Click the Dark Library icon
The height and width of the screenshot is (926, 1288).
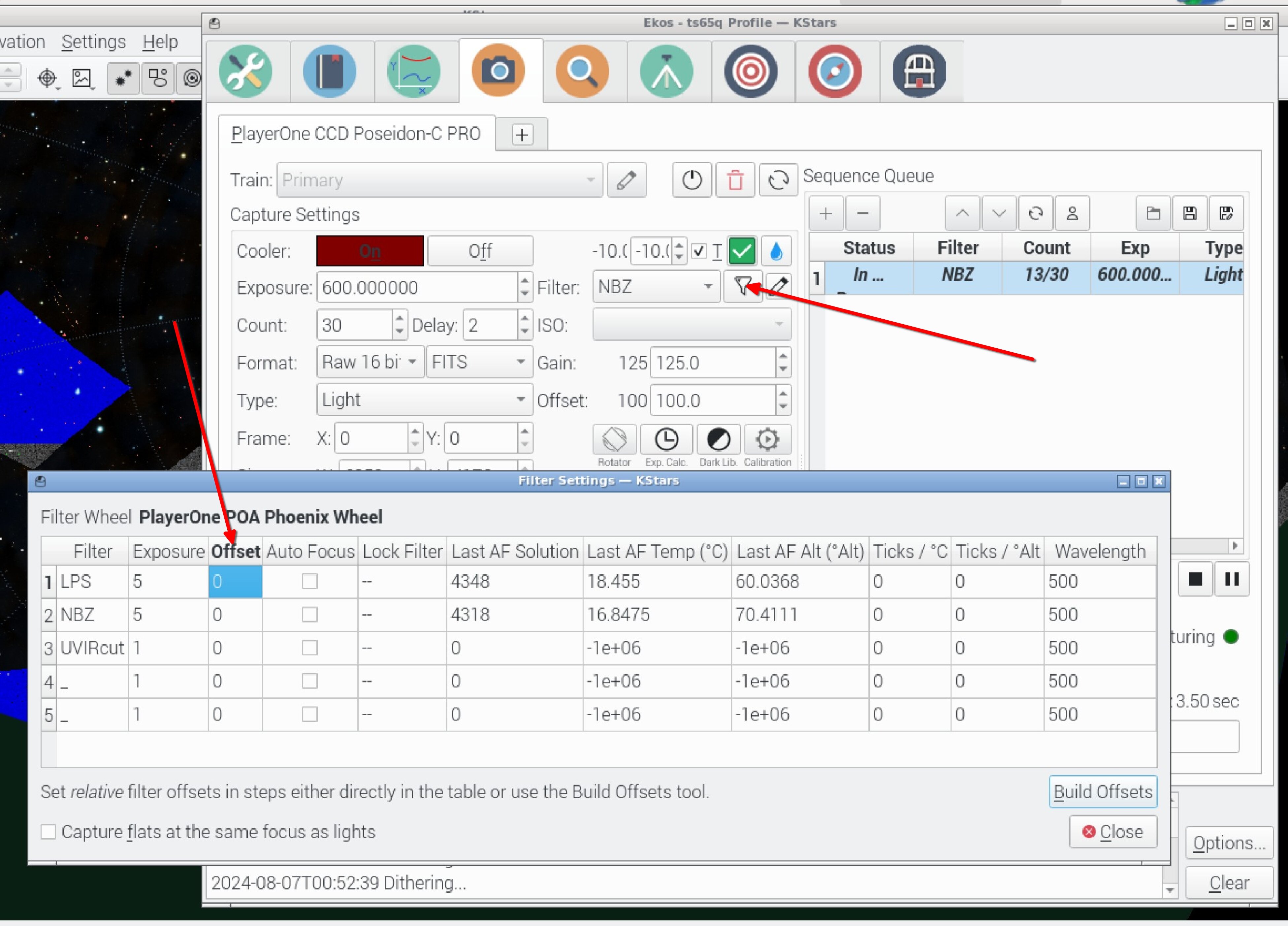click(x=718, y=439)
